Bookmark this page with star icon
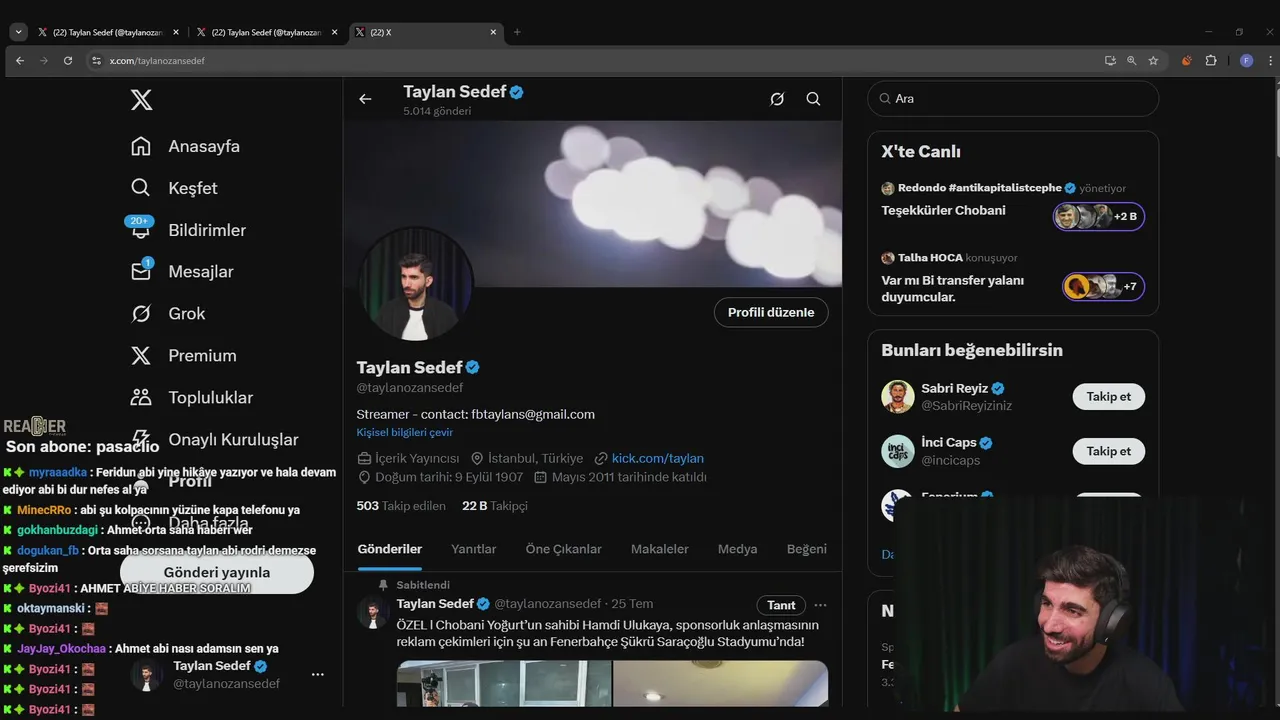1280x720 pixels. tap(1153, 61)
